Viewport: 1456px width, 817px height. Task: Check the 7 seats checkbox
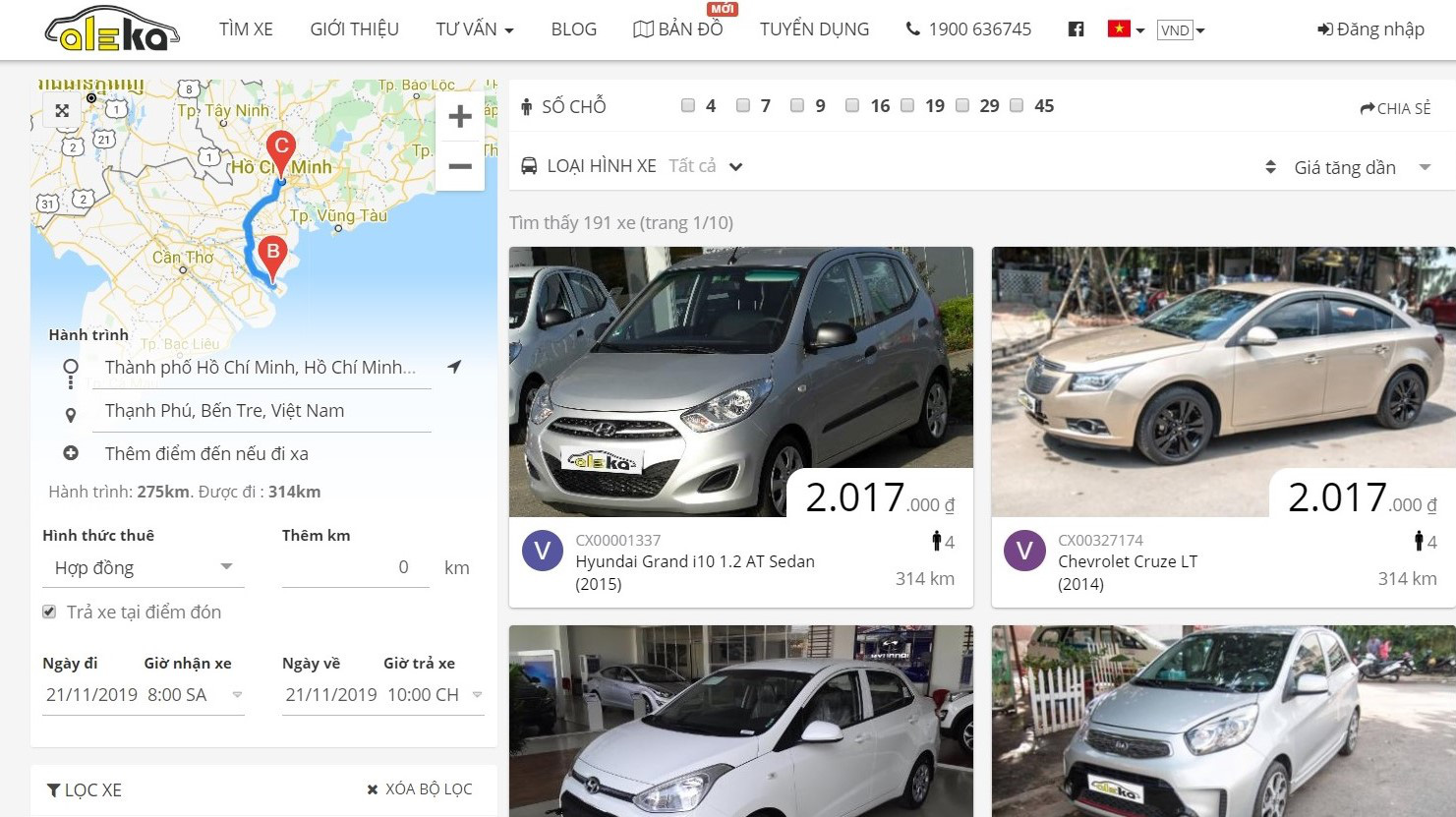click(x=743, y=105)
